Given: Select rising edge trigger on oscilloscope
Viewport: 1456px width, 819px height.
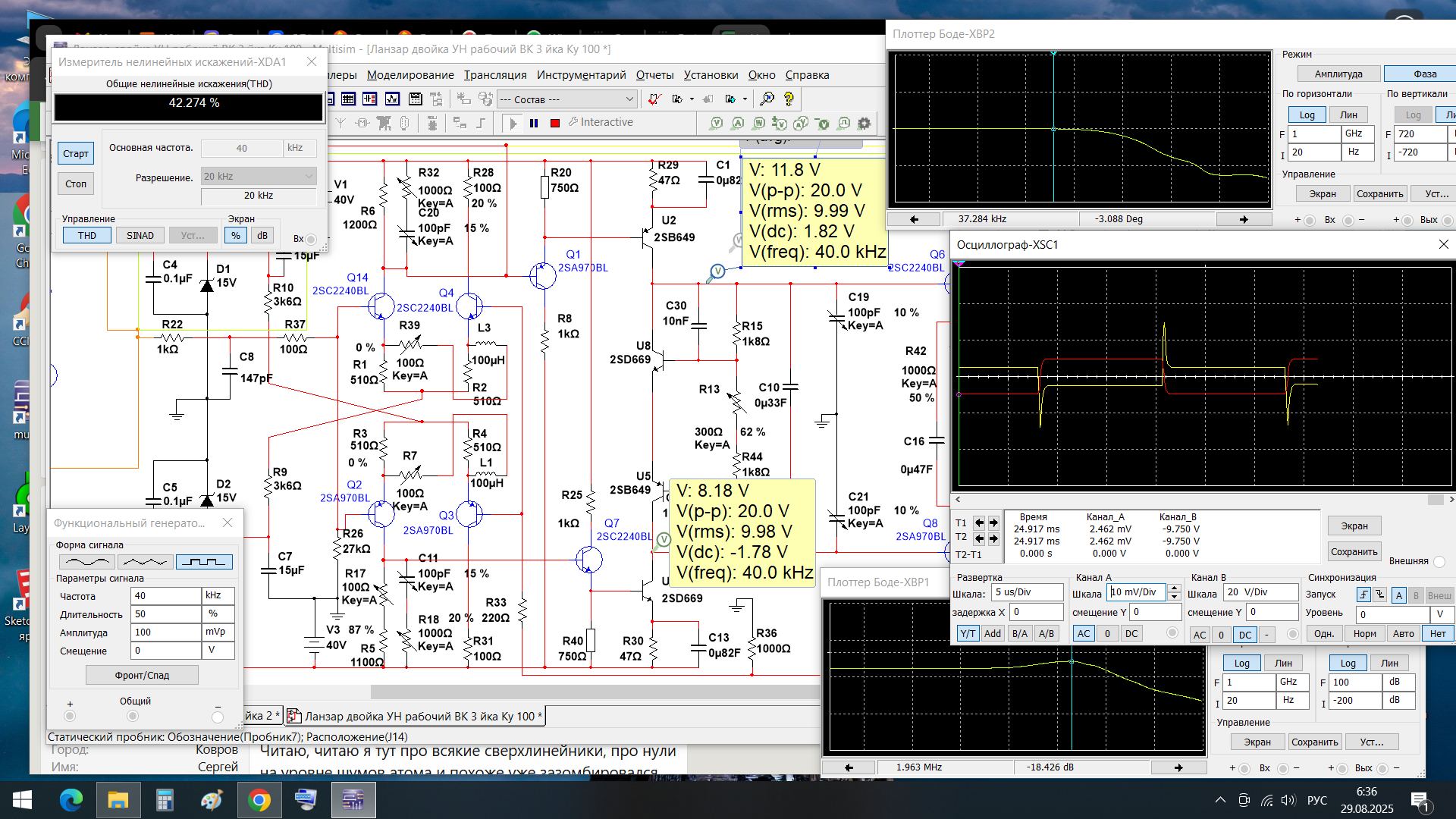Looking at the screenshot, I should [x=1364, y=595].
